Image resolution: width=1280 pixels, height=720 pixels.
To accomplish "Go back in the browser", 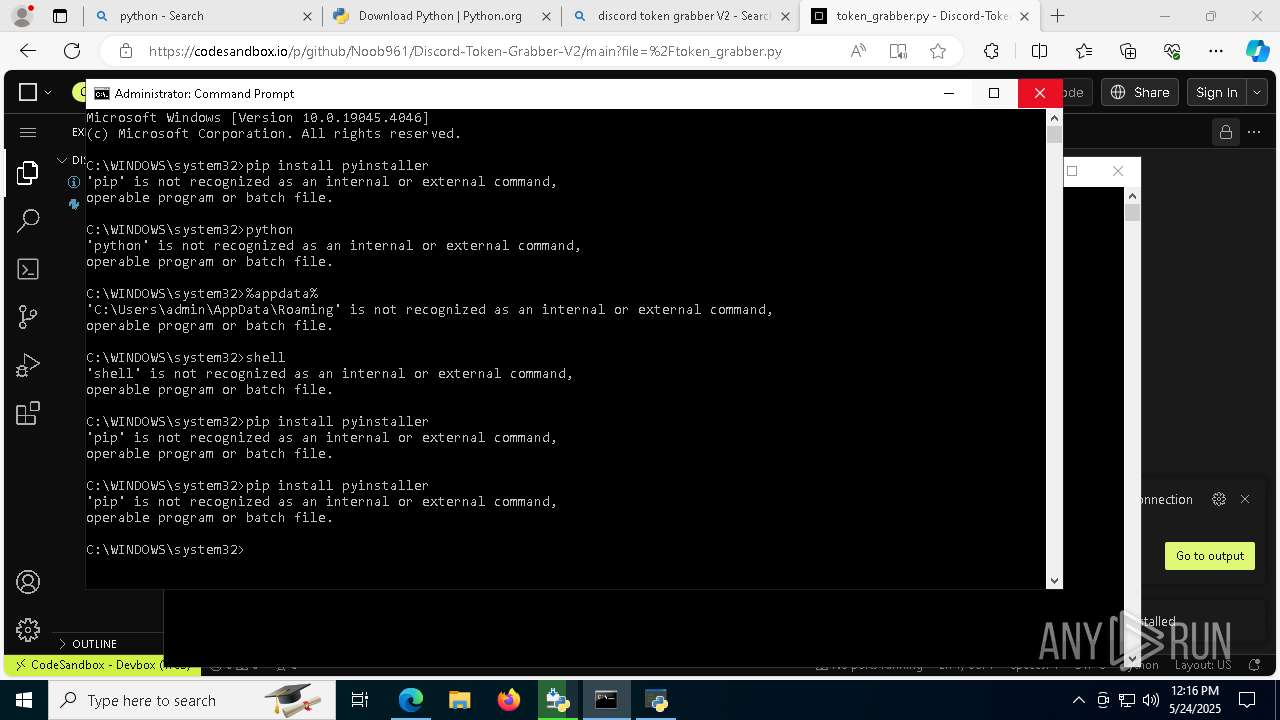I will [28, 51].
